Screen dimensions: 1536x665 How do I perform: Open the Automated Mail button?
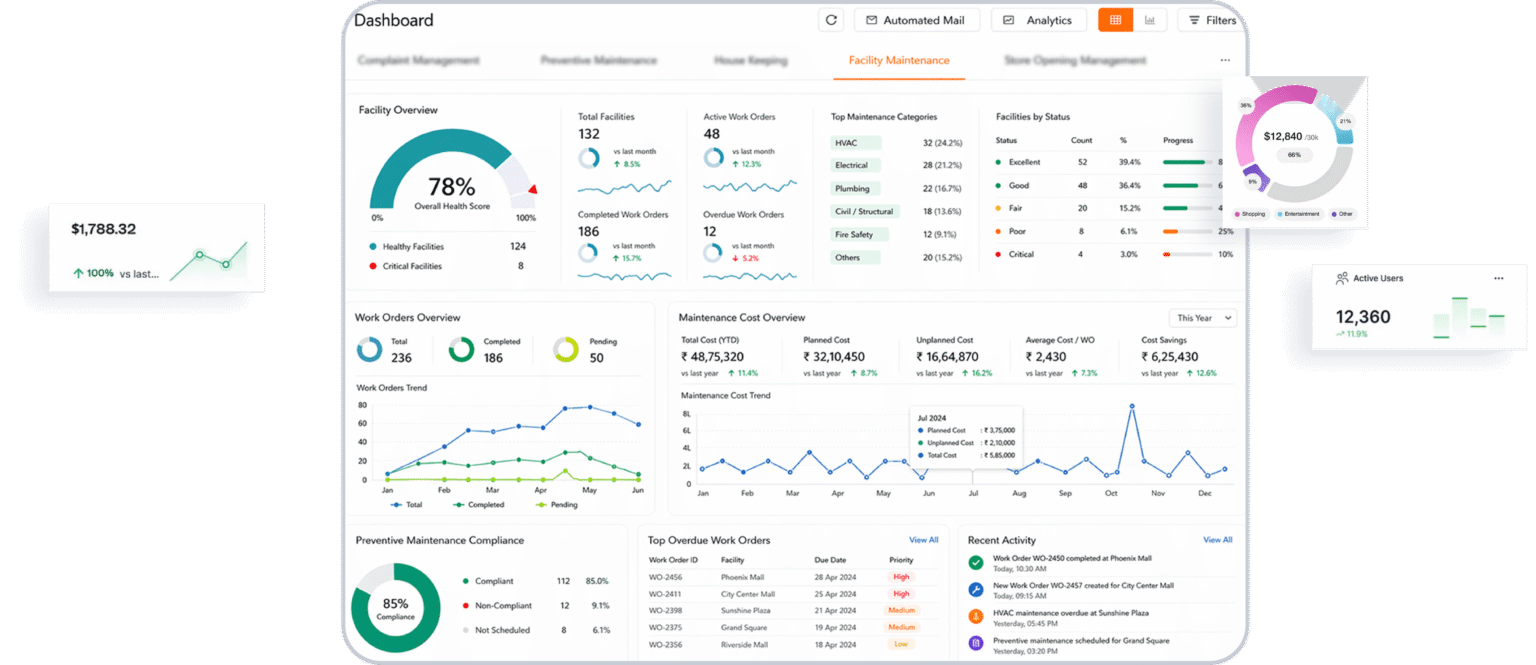click(917, 20)
